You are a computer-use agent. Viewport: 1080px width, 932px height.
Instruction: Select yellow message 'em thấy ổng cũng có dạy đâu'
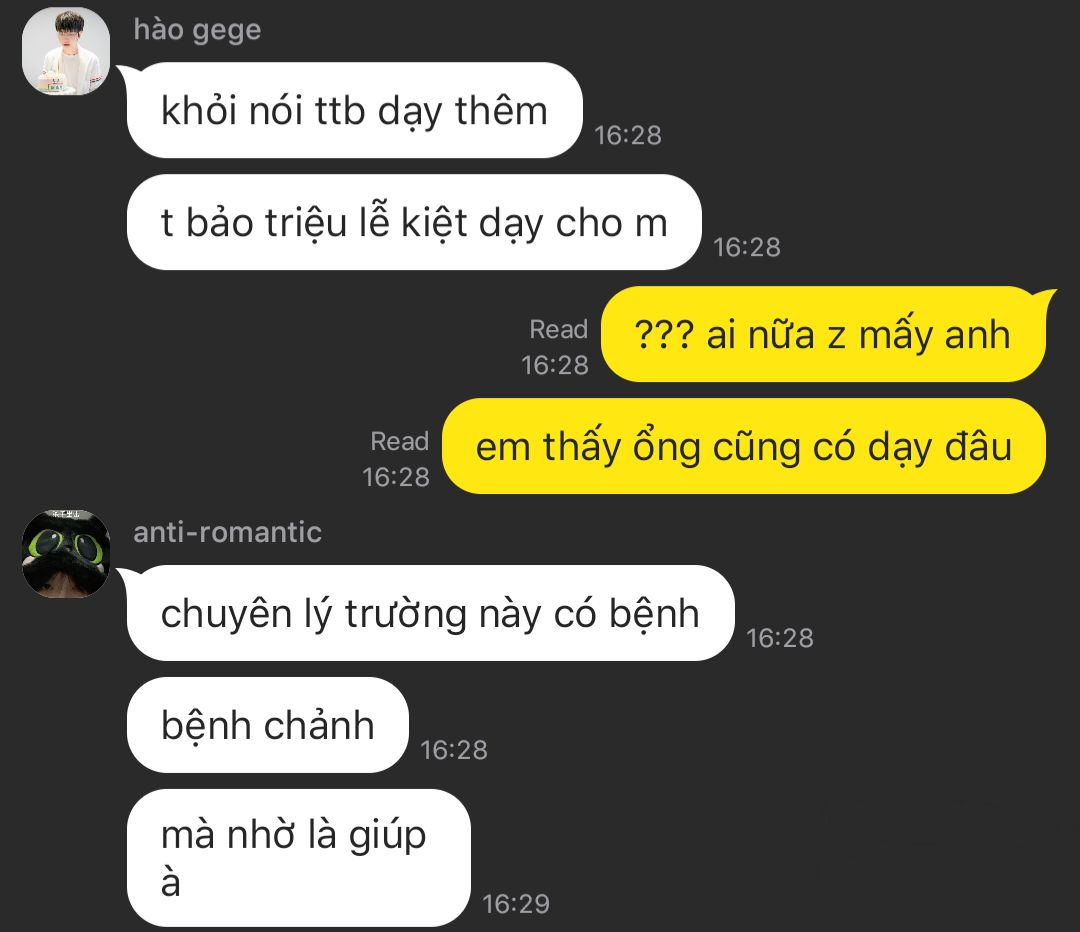tap(744, 446)
